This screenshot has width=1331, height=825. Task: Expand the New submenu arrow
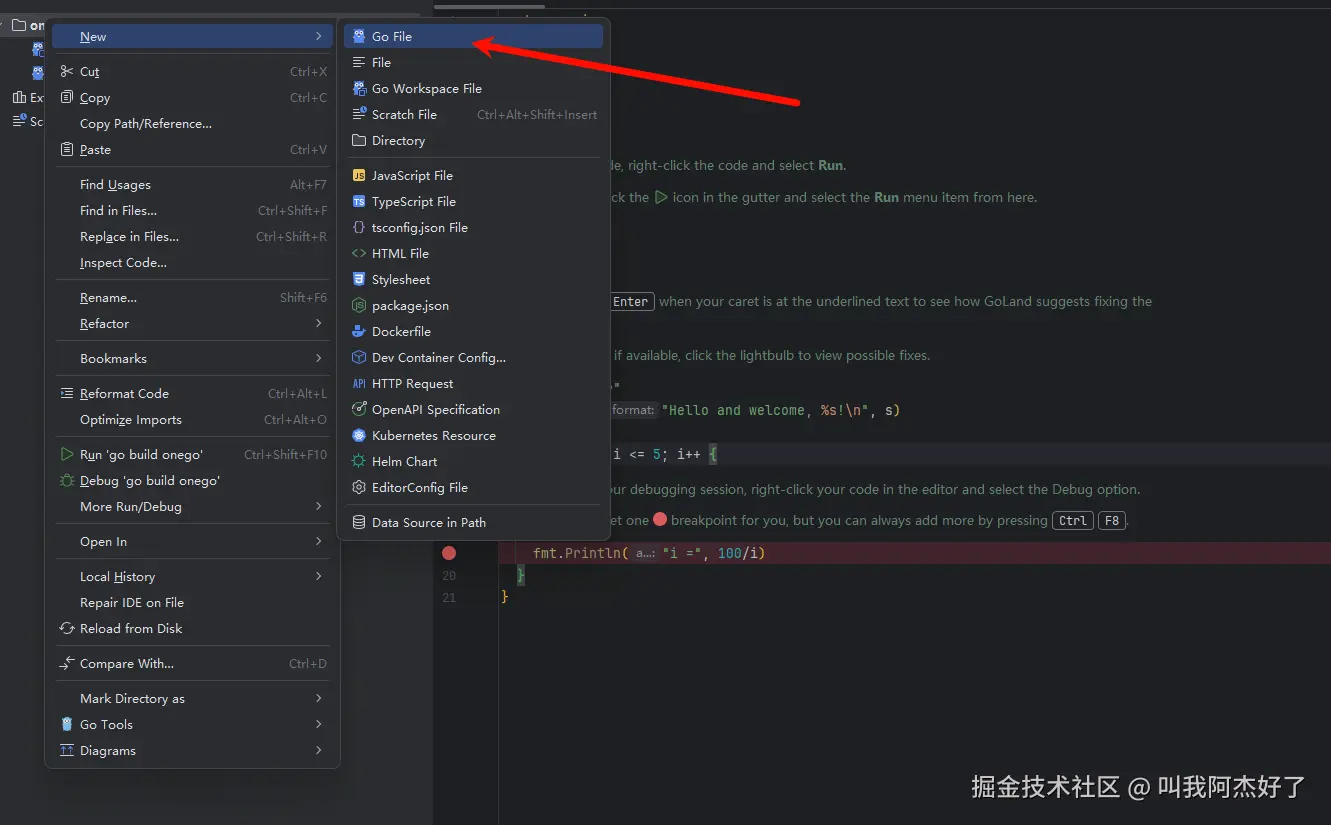tap(319, 36)
